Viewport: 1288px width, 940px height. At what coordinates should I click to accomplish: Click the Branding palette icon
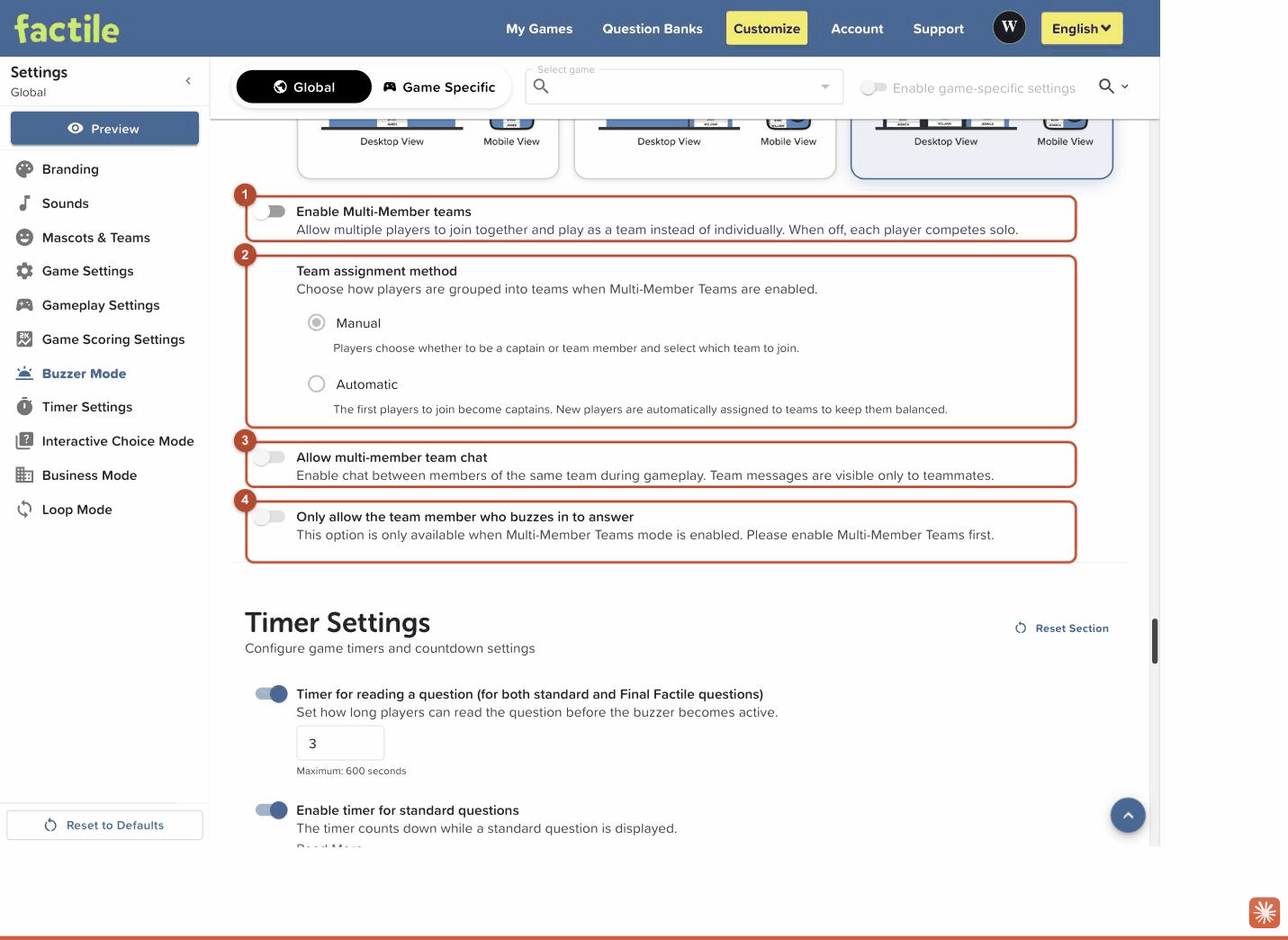pyautogui.click(x=25, y=169)
